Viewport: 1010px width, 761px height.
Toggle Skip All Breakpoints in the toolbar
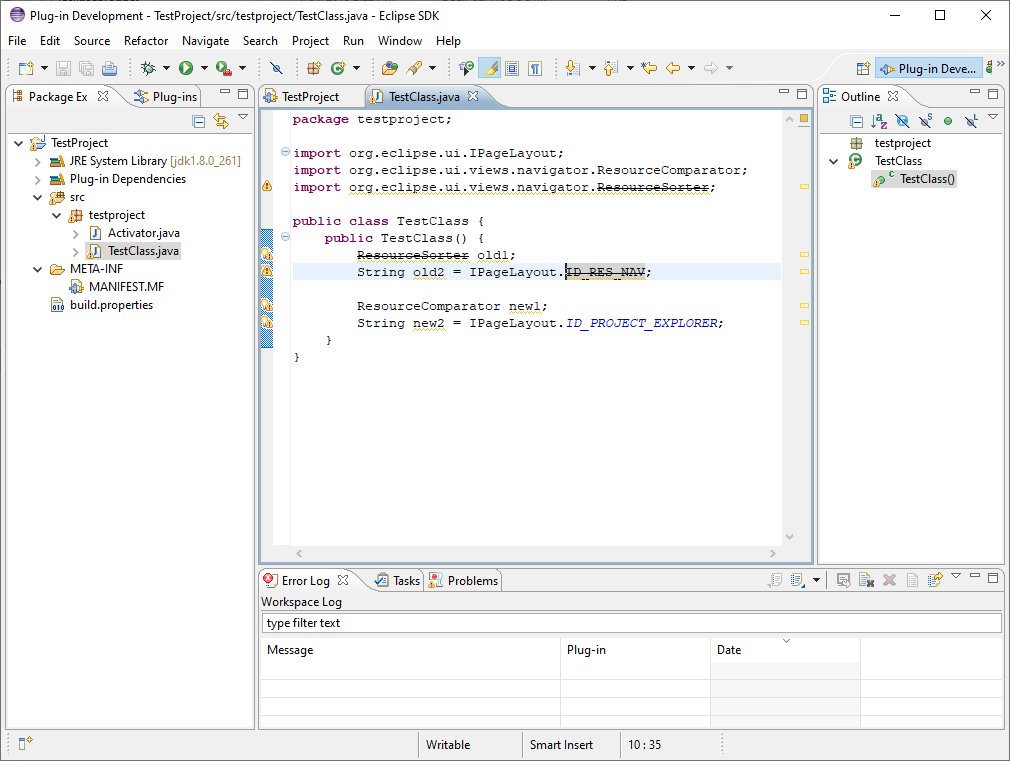pos(274,67)
